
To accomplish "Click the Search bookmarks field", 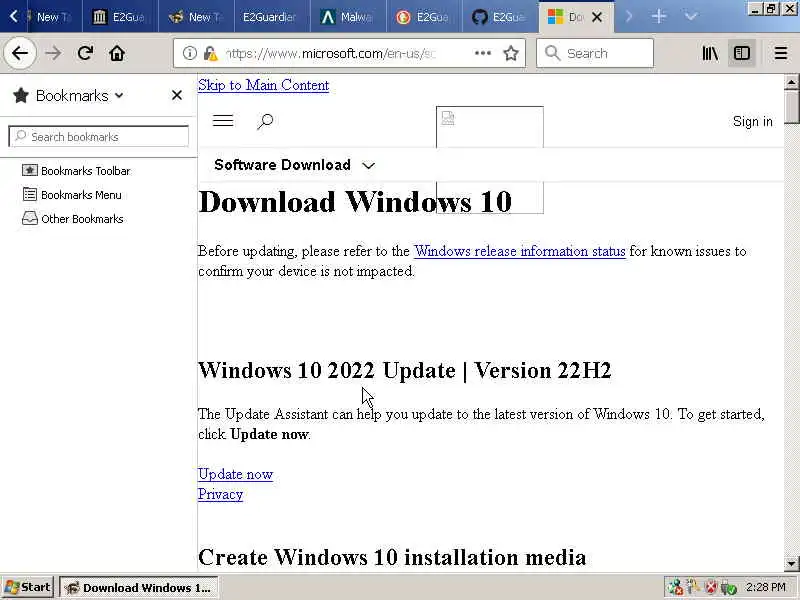I will 98,137.
